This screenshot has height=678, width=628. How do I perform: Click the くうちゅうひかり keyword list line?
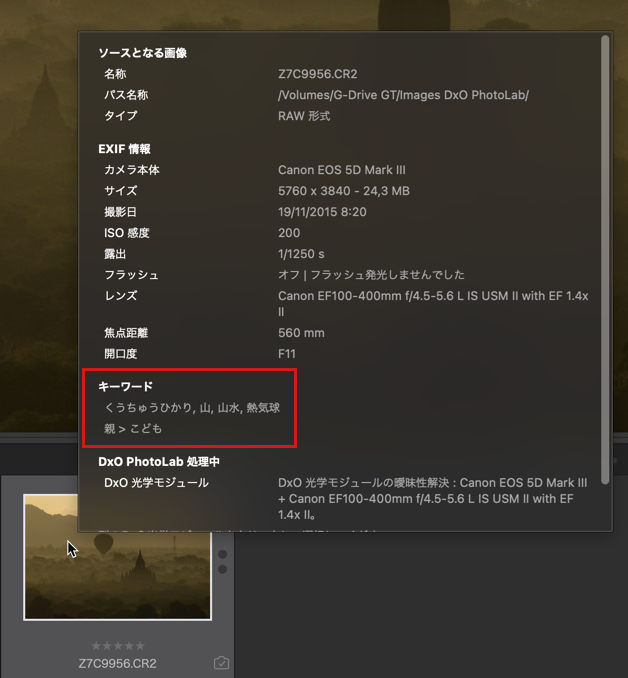192,407
